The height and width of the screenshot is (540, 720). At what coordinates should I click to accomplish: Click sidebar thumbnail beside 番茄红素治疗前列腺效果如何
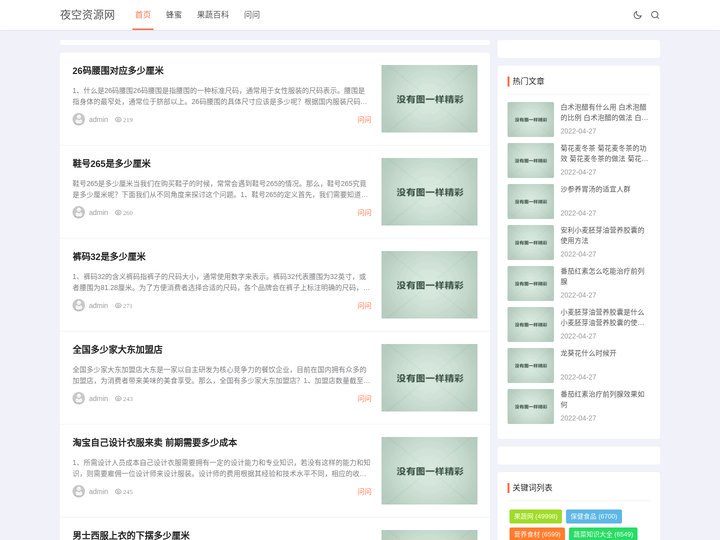530,406
